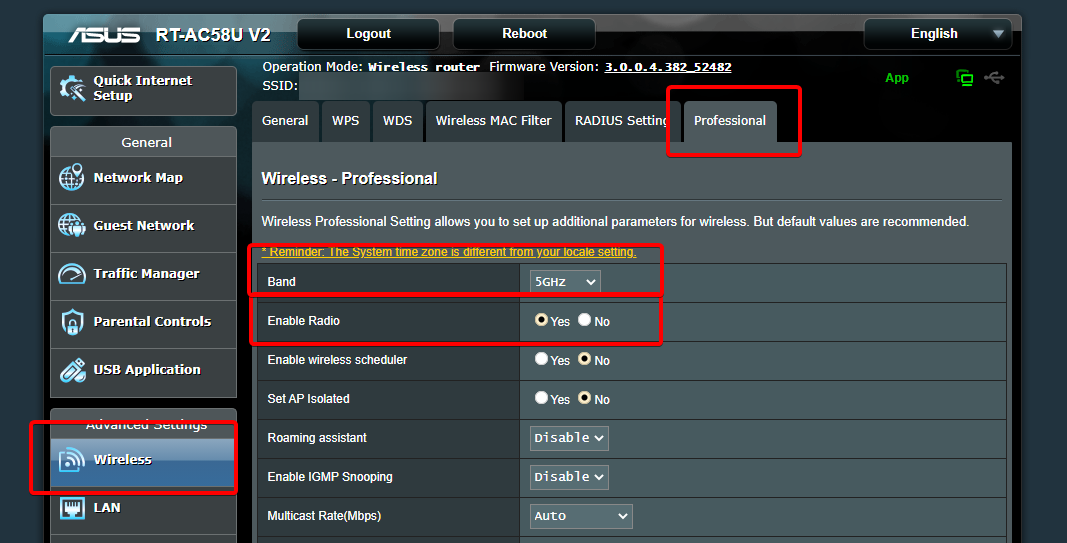Click the ASUS logo
1067x543 pixels.
(x=104, y=35)
